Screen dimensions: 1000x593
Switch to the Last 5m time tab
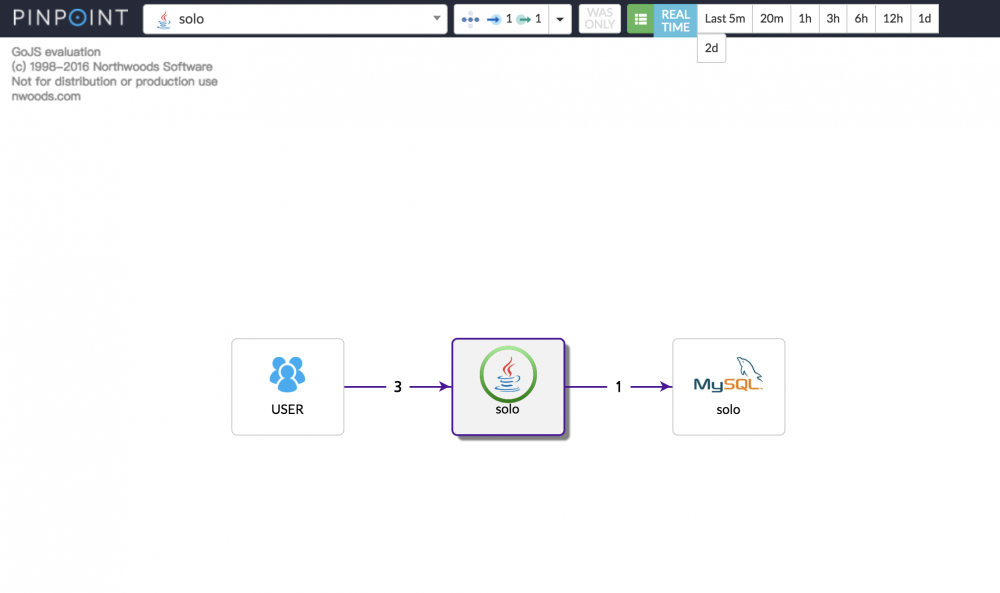pyautogui.click(x=724, y=18)
